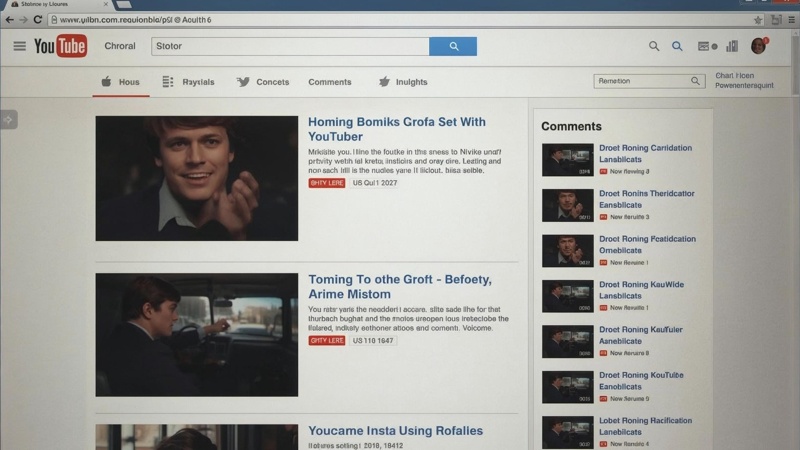Select the Comments tab
Image resolution: width=800 pixels, height=450 pixels.
(330, 82)
